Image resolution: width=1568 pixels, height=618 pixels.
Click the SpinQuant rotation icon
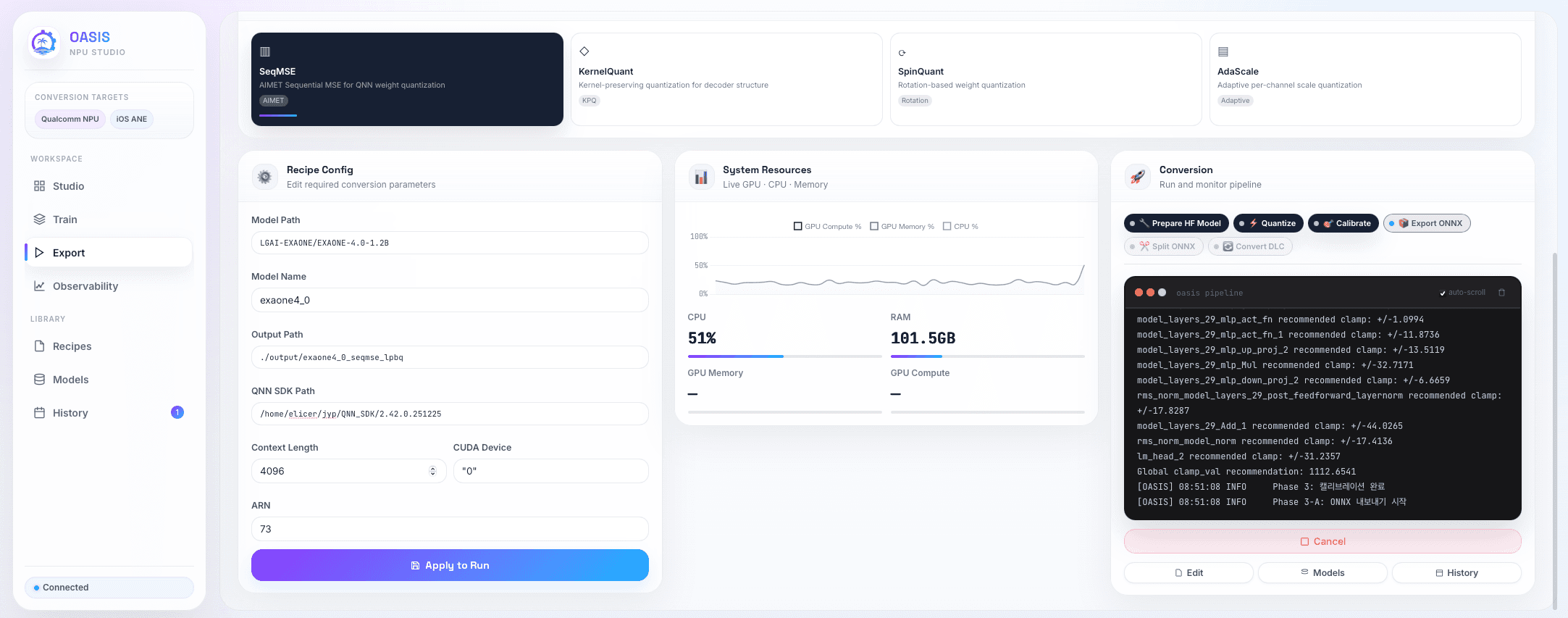902,53
